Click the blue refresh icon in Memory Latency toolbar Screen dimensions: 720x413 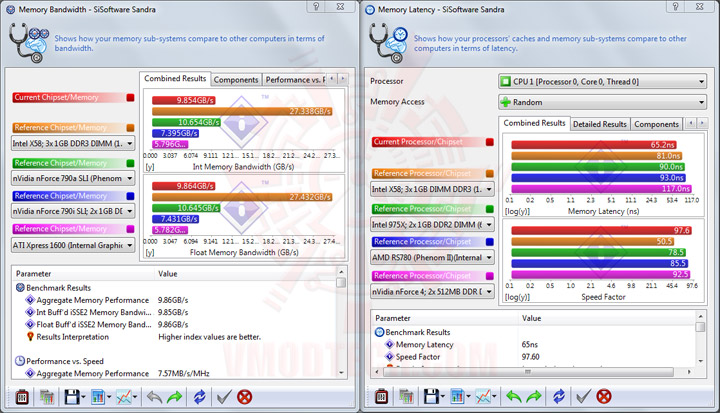(x=559, y=396)
